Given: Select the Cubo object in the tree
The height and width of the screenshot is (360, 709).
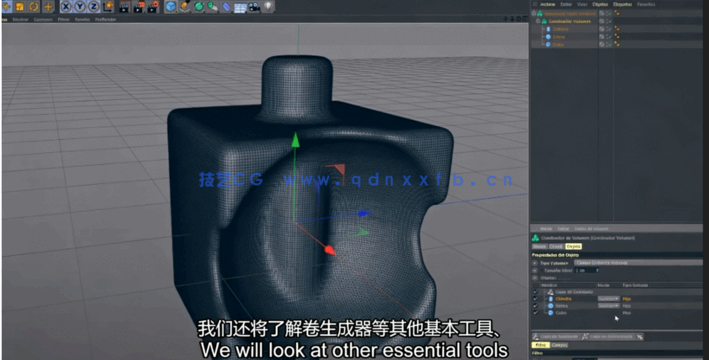Looking at the screenshot, I should tap(558, 44).
